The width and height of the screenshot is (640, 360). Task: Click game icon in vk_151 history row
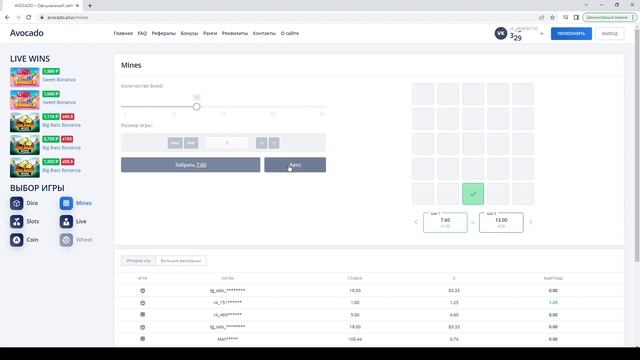[x=142, y=303]
